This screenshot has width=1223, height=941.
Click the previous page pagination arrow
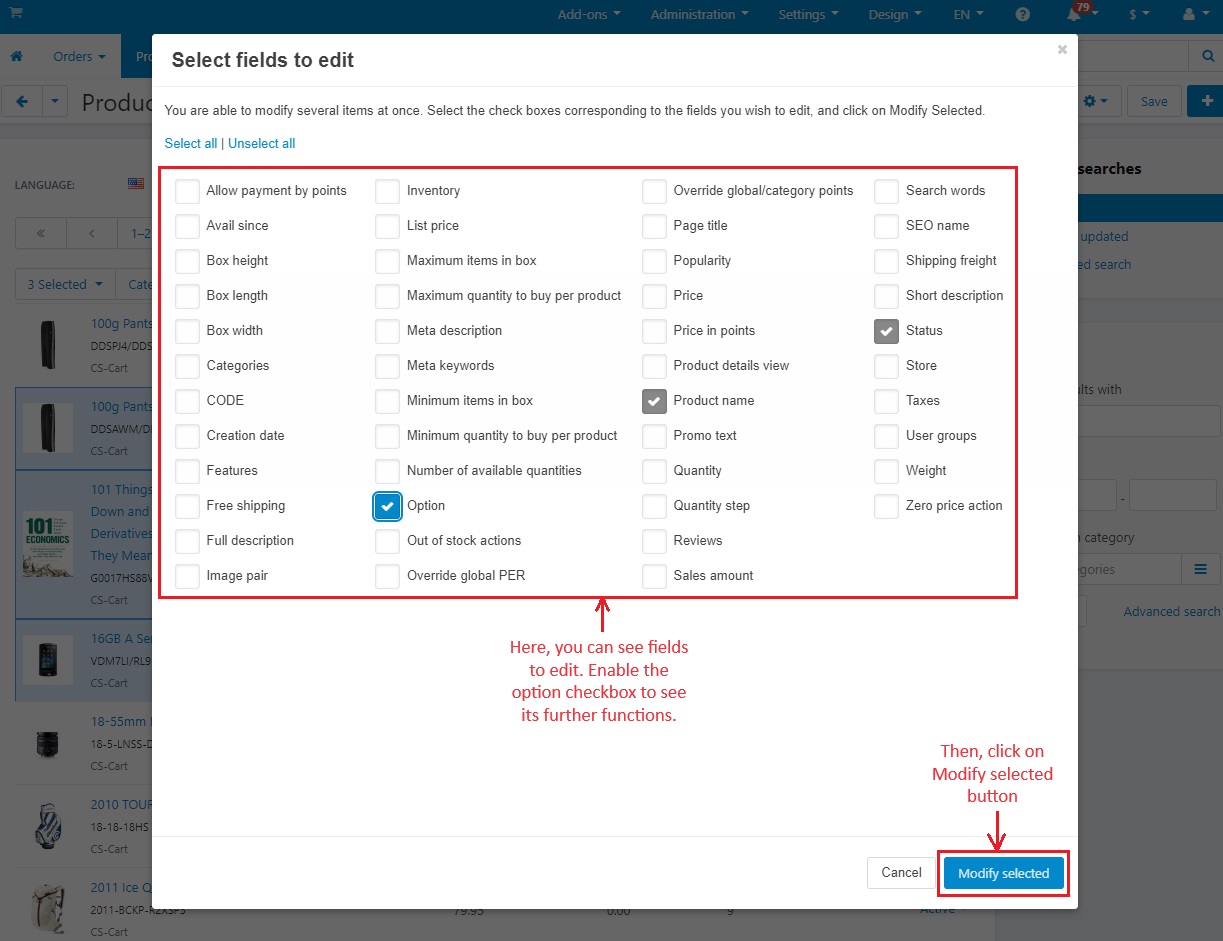point(92,233)
